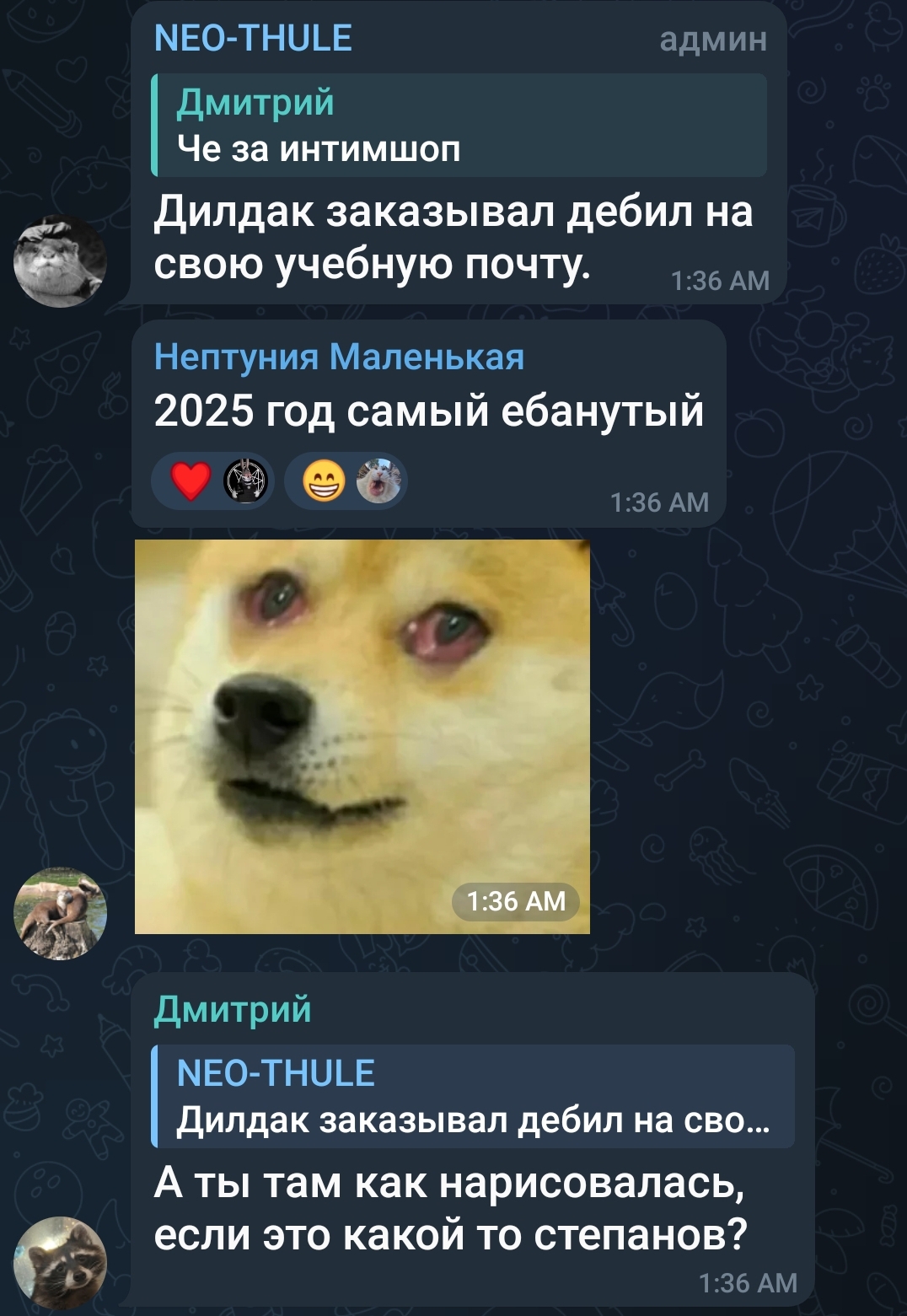
Task: Open sender name Дмитрий in bottom message
Action: (233, 1009)
